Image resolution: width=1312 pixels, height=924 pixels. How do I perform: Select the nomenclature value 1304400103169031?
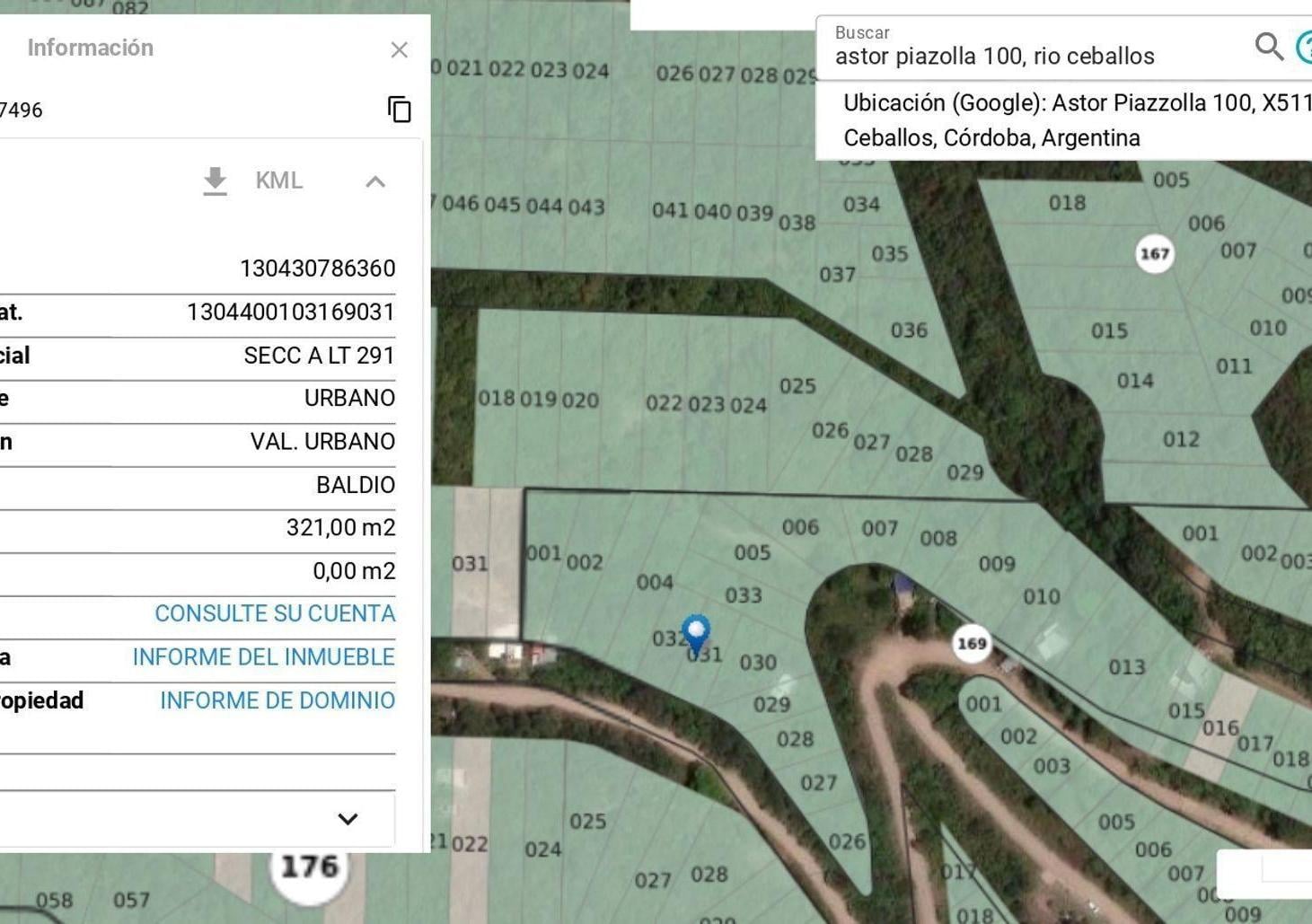pos(291,312)
